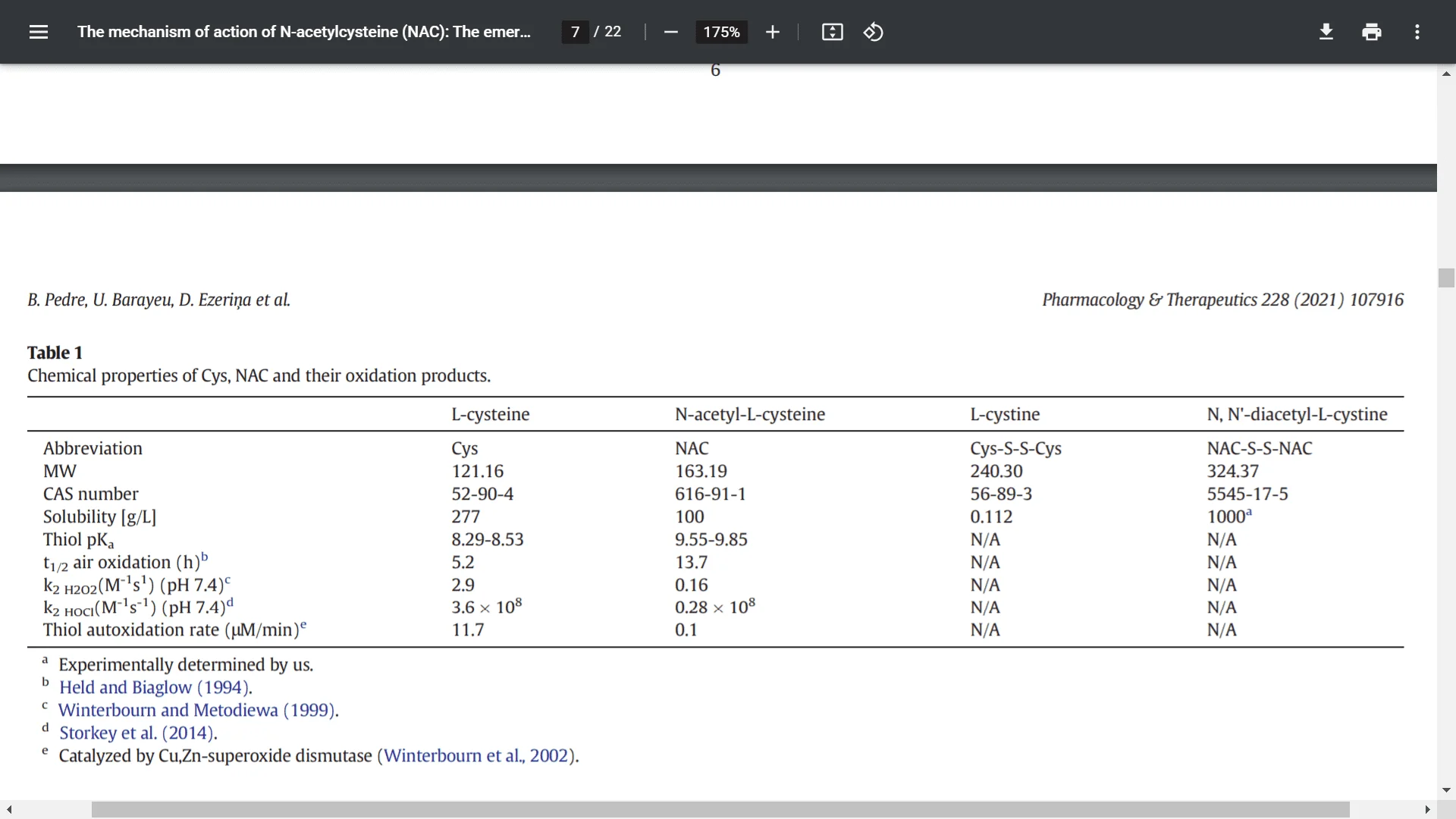Click the '121.16' MW cell
This screenshot has height=819, width=1456.
(x=477, y=471)
